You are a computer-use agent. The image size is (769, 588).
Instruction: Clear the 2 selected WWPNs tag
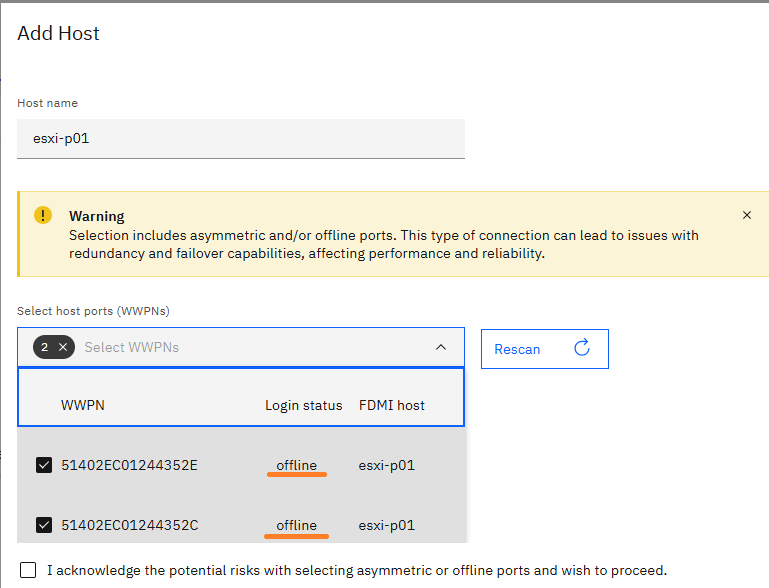pos(63,347)
